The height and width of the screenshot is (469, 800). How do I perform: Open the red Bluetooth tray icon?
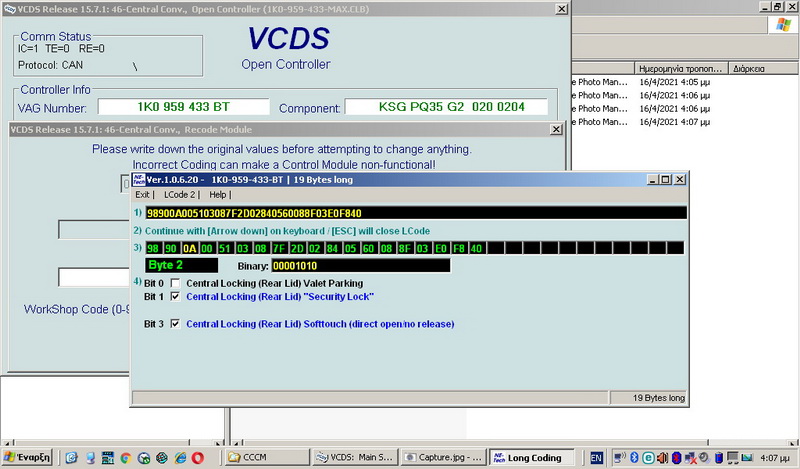(677, 458)
